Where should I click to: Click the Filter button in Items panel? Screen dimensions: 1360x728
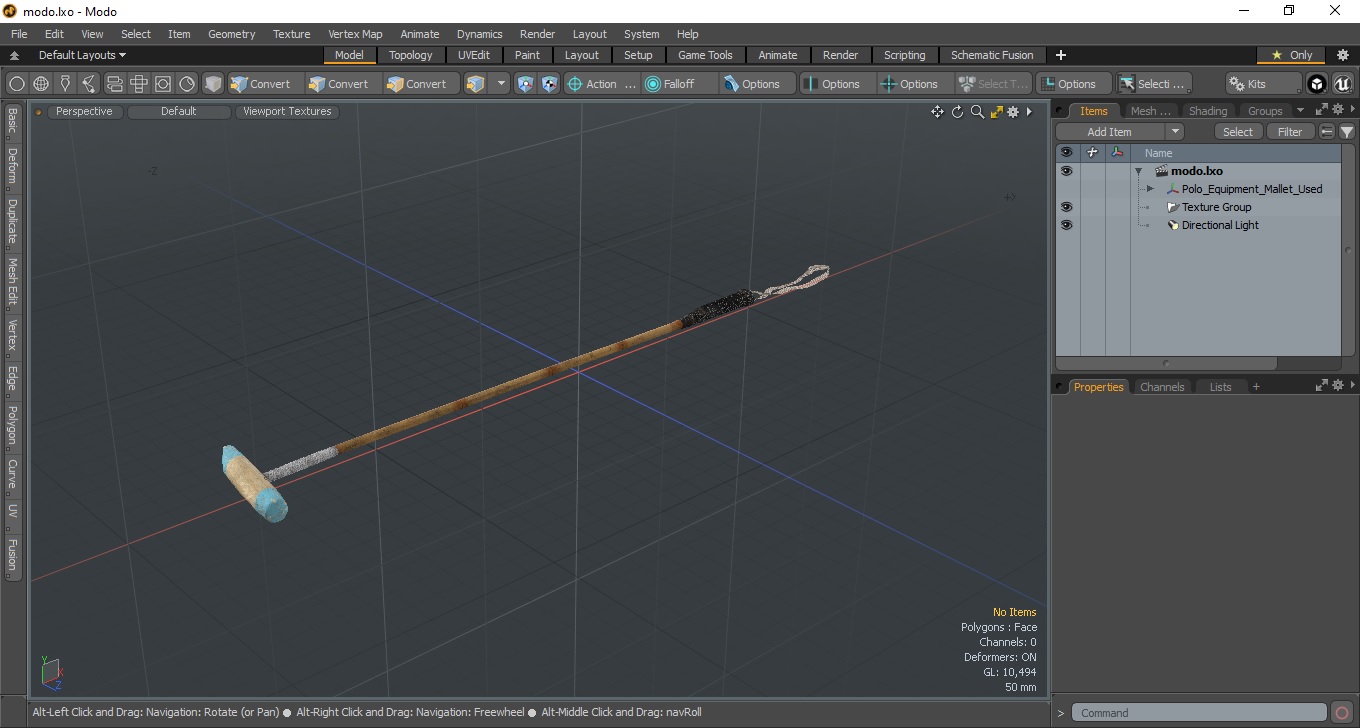click(1291, 132)
